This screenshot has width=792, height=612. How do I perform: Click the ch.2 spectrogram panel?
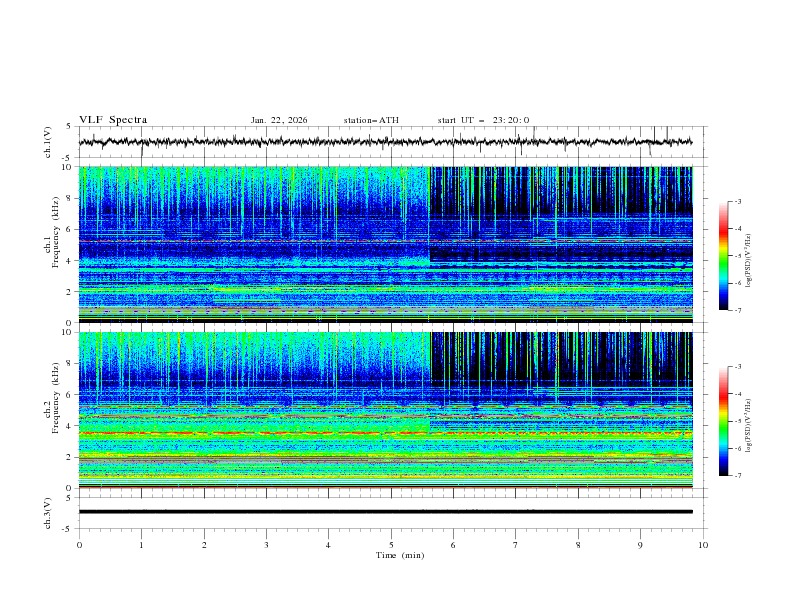coord(385,410)
